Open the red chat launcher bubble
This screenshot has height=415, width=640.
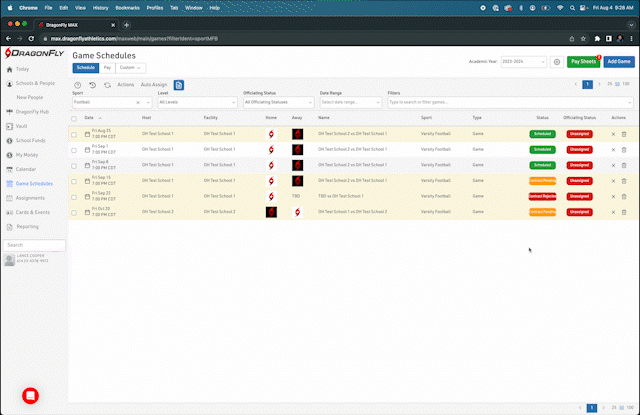(x=30, y=394)
